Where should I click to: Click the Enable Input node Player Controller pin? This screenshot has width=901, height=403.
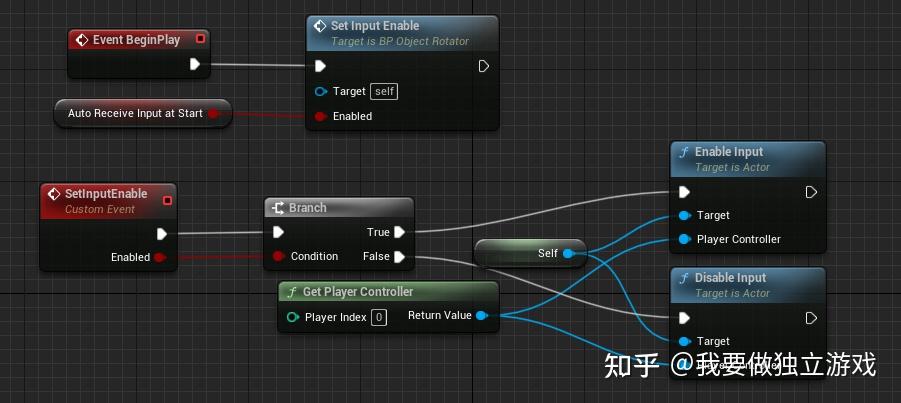pyautogui.click(x=684, y=239)
